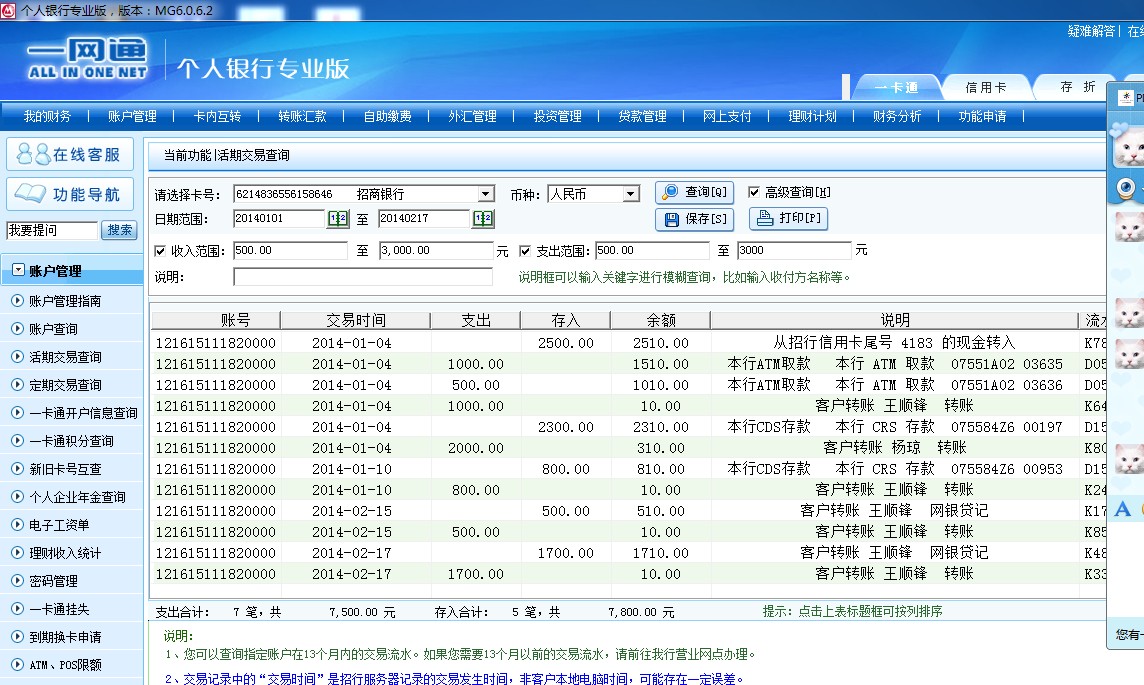Toggle the 支出范围 expense range checkbox
Viewport: 1144px width, 685px height.
526,251
